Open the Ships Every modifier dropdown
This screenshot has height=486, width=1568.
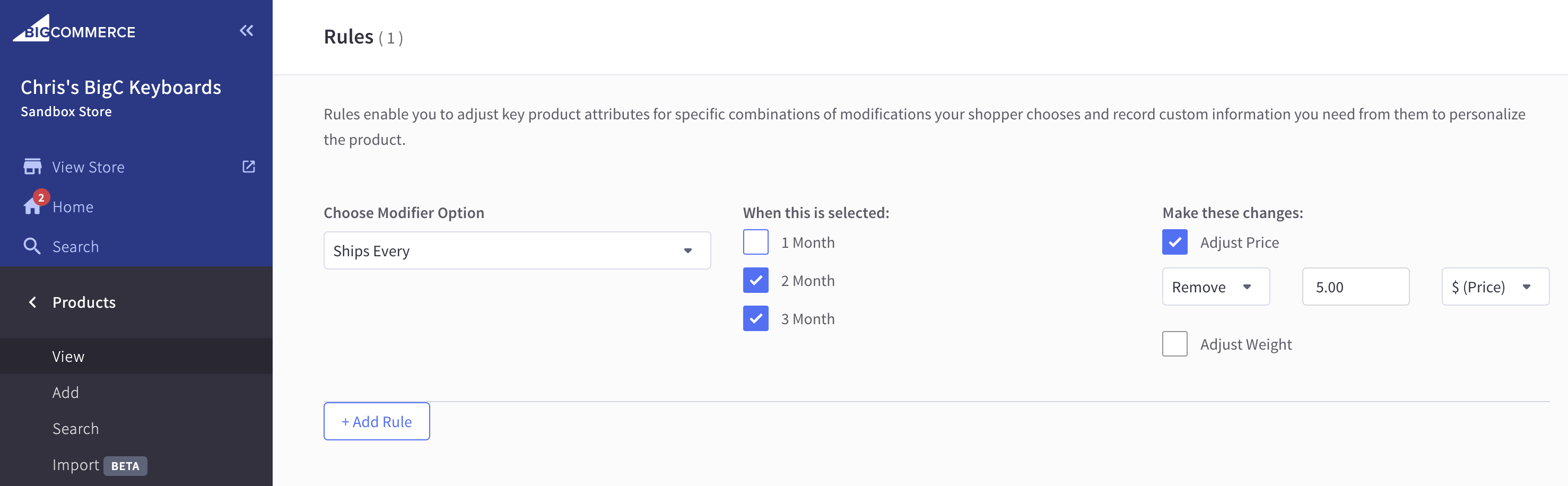tap(517, 250)
